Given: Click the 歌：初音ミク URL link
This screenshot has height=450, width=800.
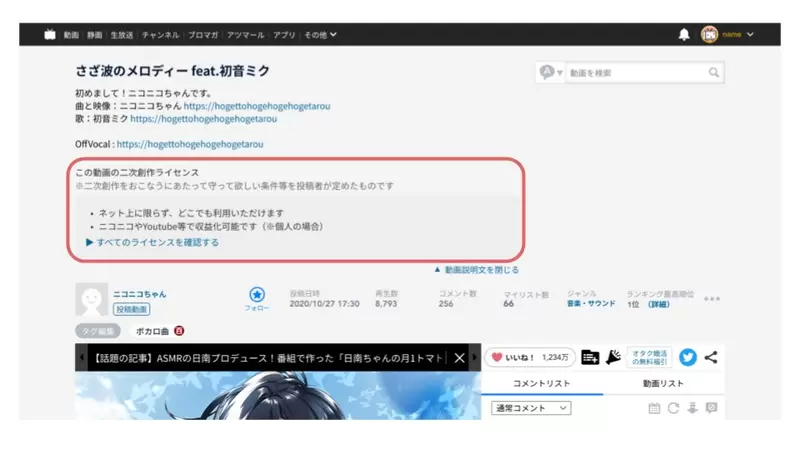Looking at the screenshot, I should click(204, 119).
